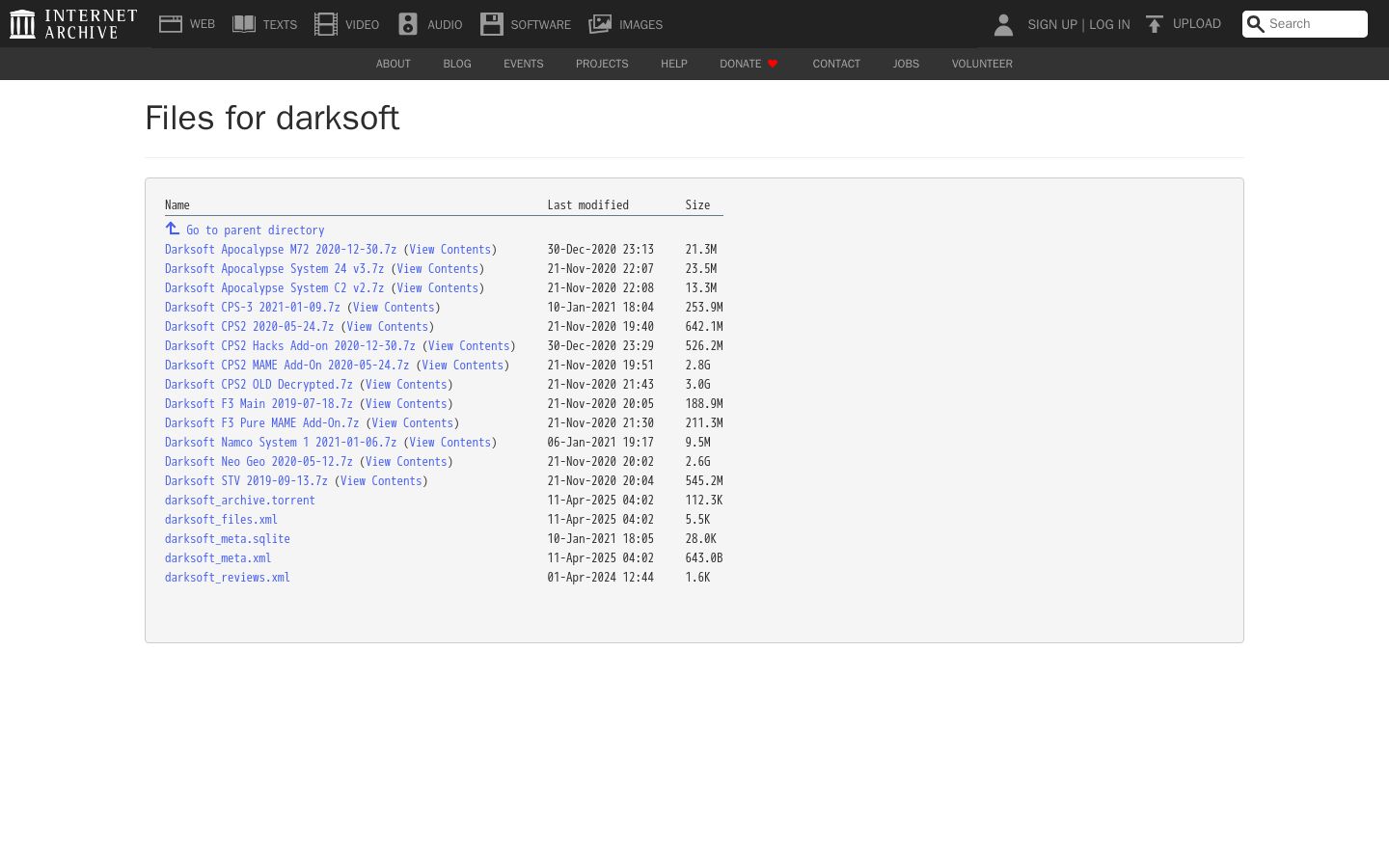
Task: Click the Internet Archive logo
Action: (x=73, y=24)
